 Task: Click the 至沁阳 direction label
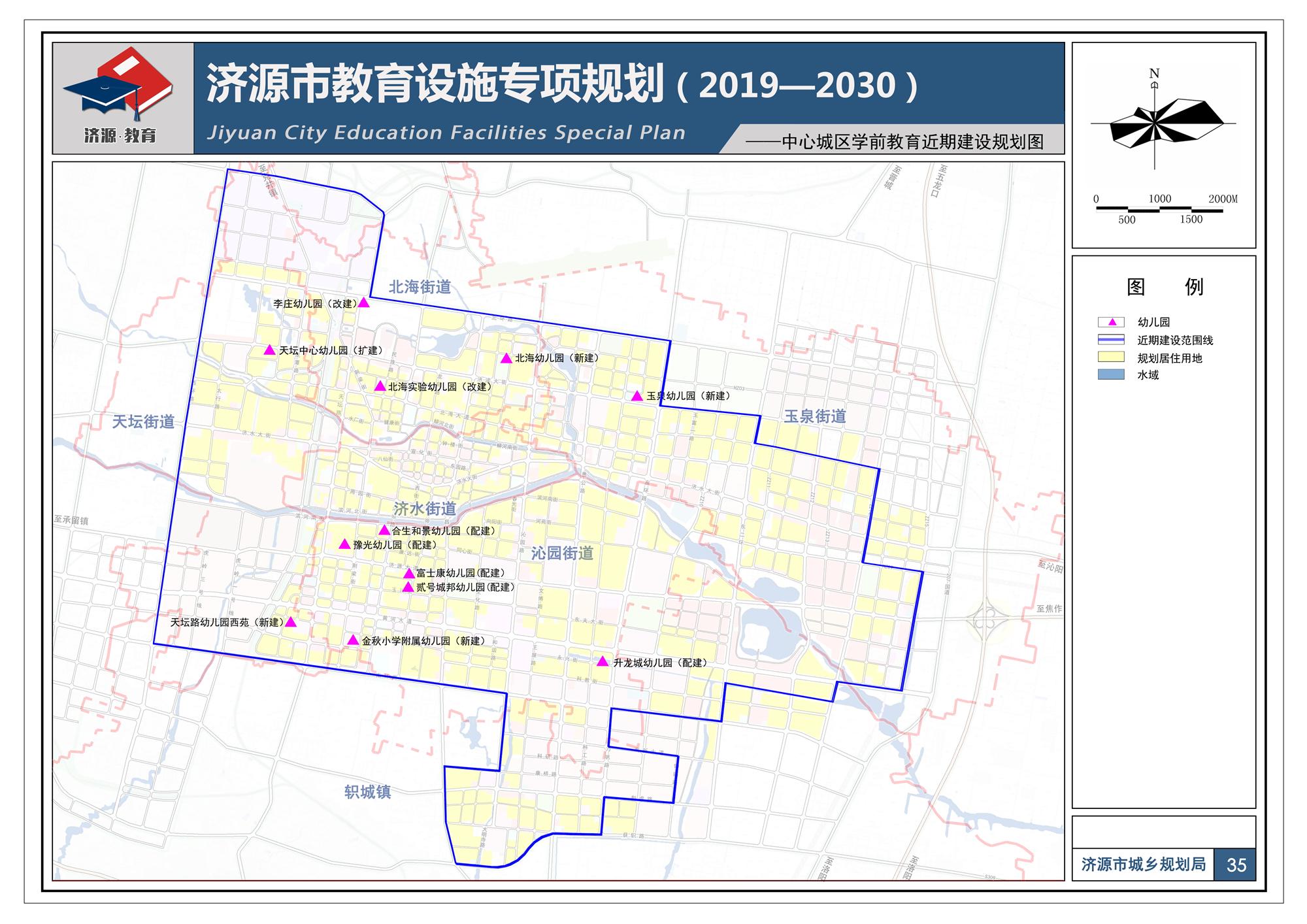click(x=1050, y=567)
